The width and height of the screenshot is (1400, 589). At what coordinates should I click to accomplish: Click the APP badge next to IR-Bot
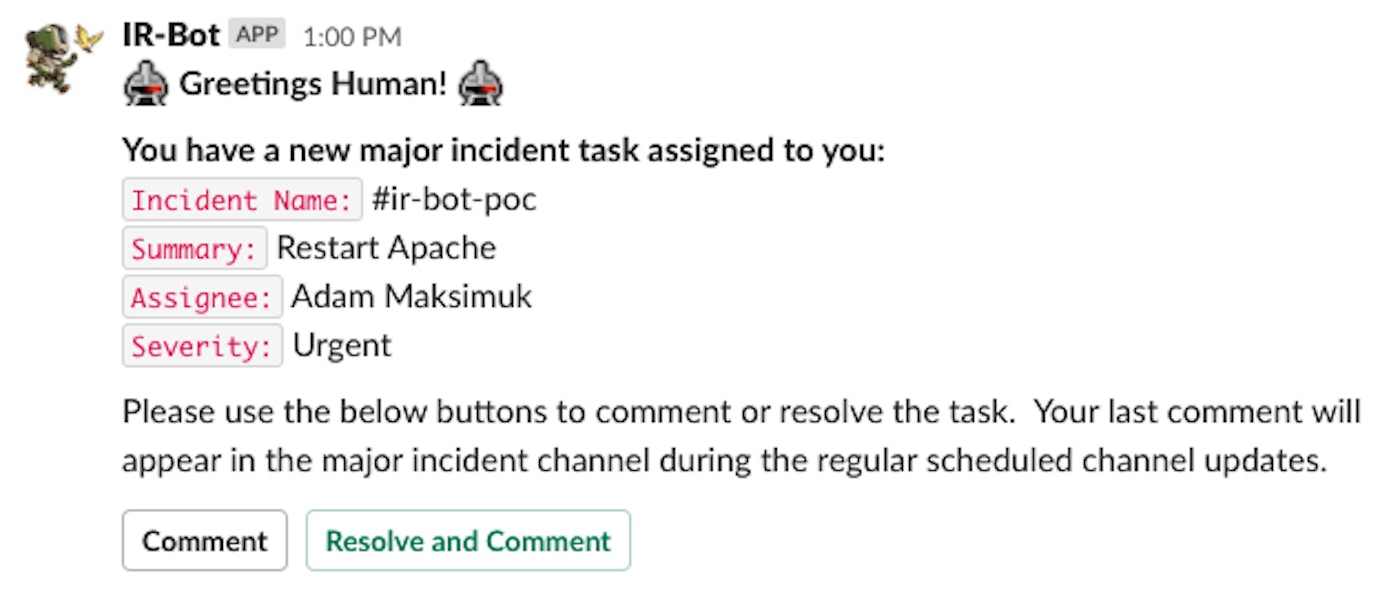pos(257,36)
